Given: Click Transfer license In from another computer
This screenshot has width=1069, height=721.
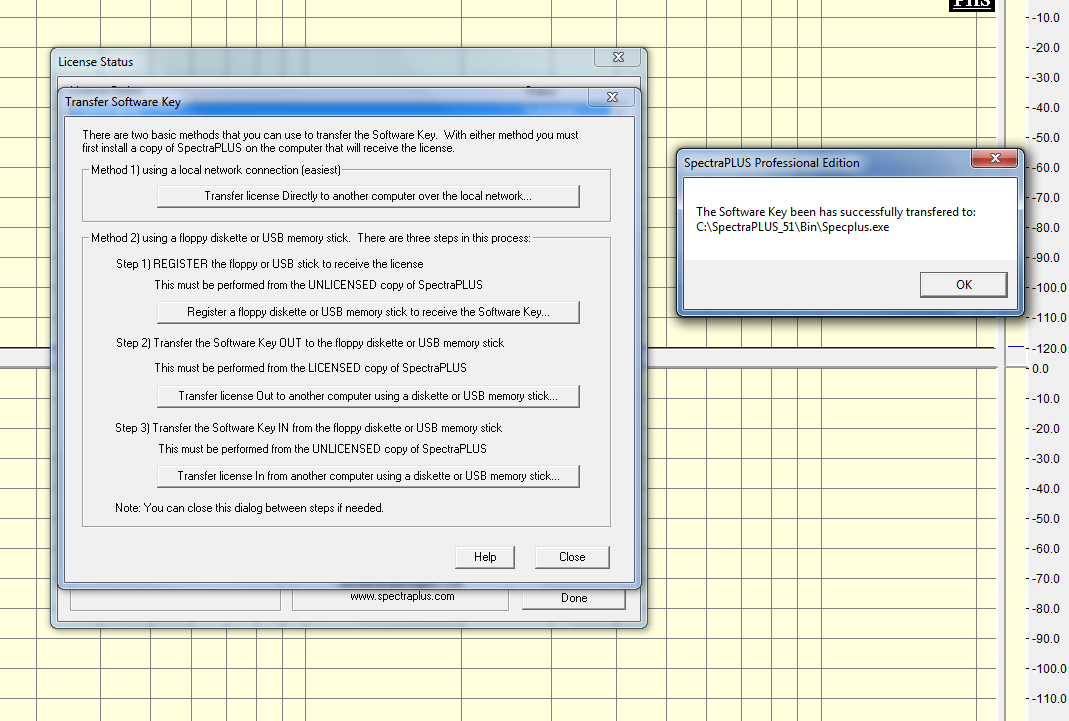Looking at the screenshot, I should [x=368, y=476].
